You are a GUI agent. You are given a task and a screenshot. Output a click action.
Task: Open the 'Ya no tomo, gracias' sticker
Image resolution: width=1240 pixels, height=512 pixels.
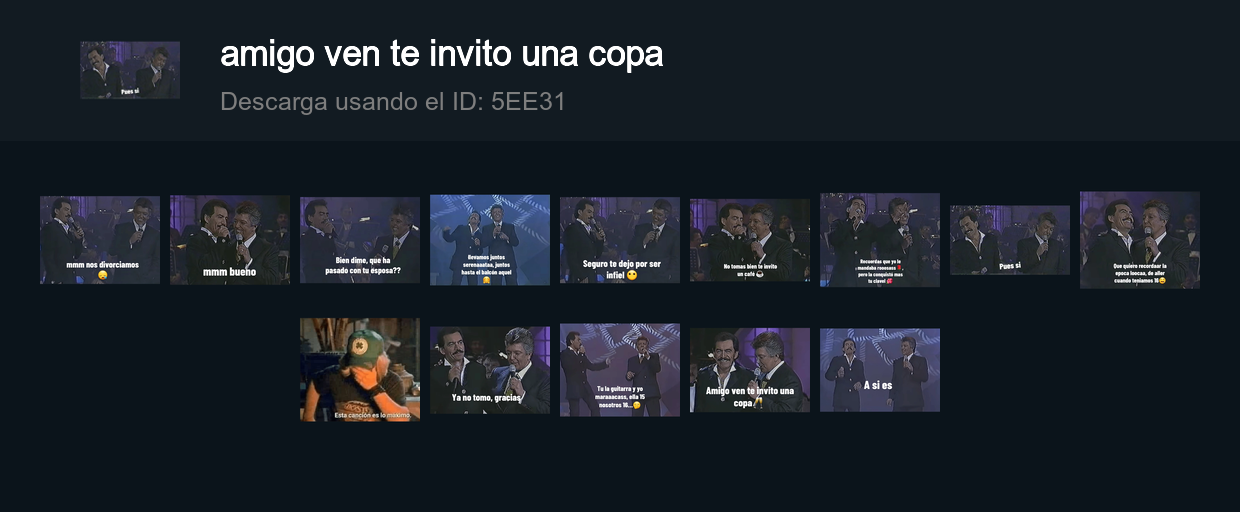(490, 370)
